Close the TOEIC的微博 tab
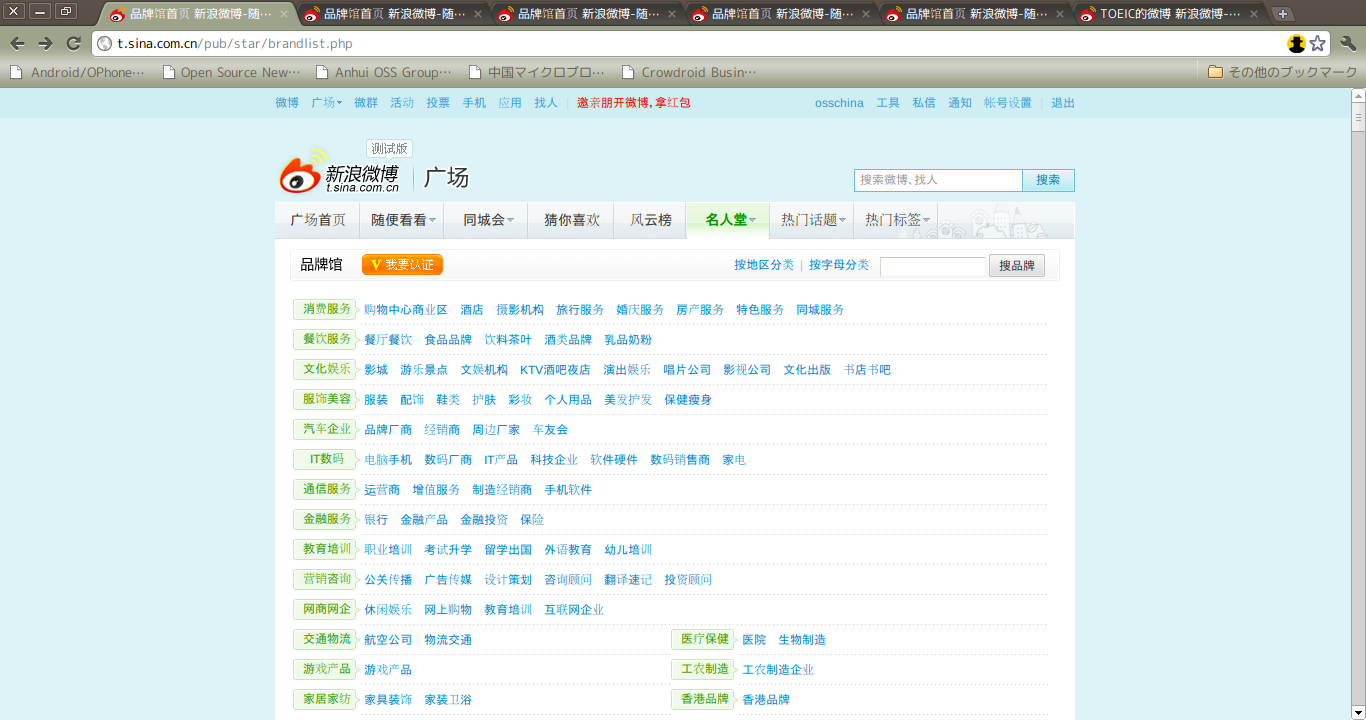The image size is (1366, 720). pyautogui.click(x=1255, y=15)
